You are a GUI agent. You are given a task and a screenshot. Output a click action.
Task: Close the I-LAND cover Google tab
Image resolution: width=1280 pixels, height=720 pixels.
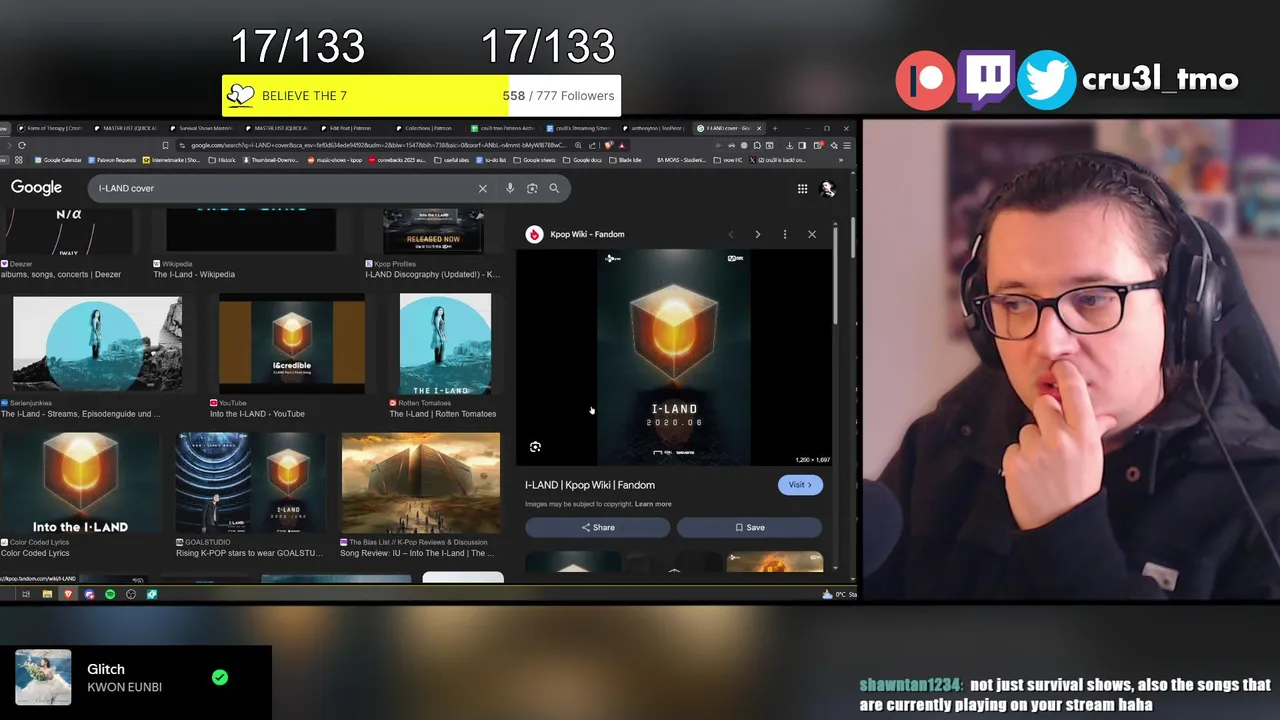pyautogui.click(x=759, y=128)
